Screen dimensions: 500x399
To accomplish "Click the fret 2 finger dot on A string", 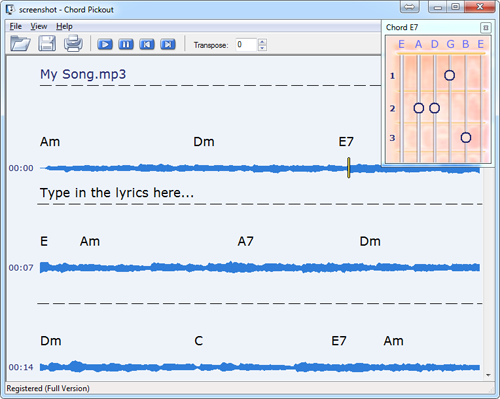I will 419,108.
